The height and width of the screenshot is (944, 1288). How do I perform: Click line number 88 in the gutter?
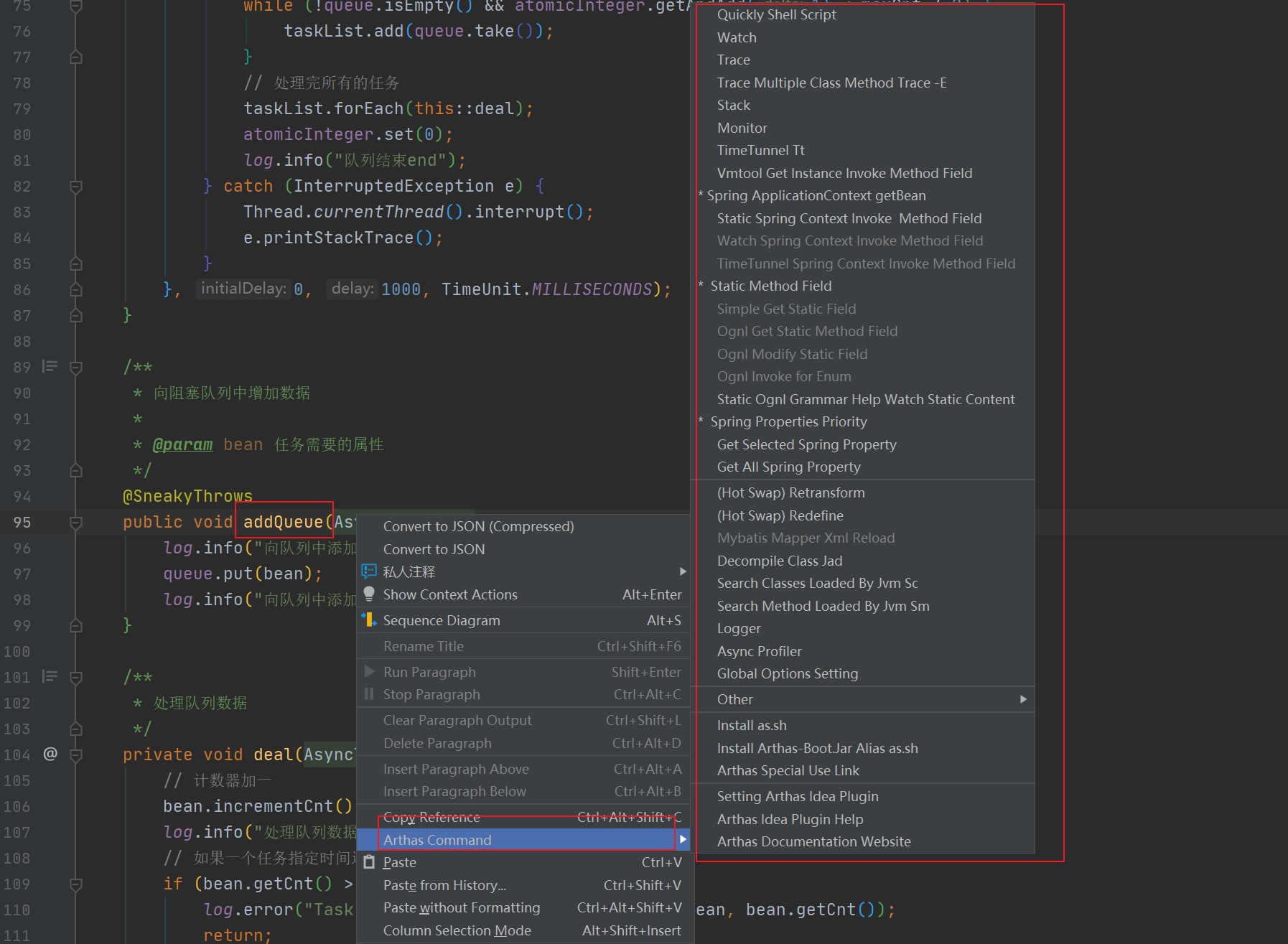click(x=22, y=342)
